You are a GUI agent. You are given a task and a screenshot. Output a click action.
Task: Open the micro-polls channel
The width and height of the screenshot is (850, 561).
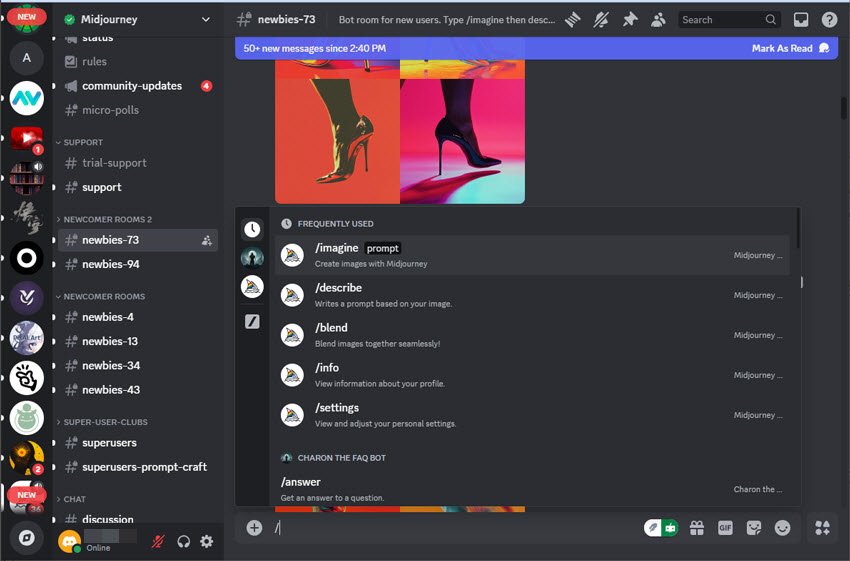pos(137,110)
